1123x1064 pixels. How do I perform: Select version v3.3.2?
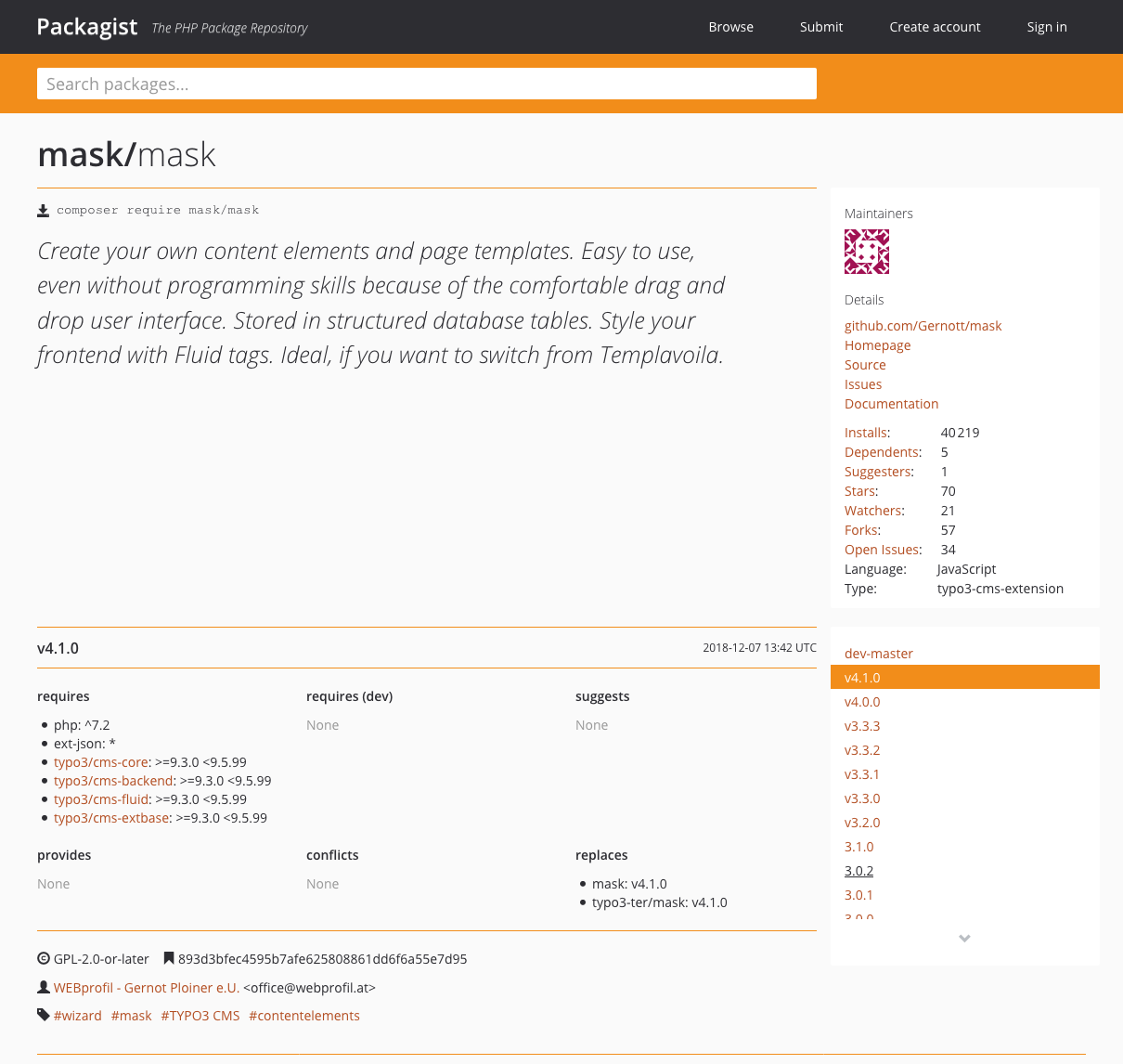(x=862, y=750)
